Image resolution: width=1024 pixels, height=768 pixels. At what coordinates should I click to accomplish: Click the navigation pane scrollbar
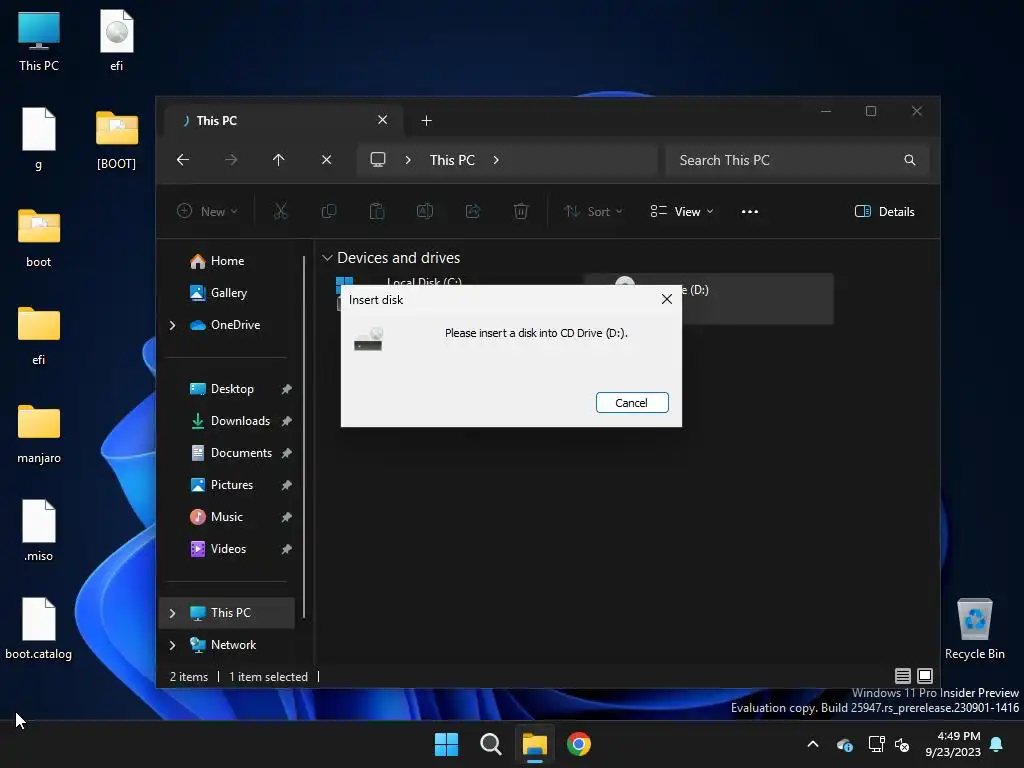[x=304, y=436]
